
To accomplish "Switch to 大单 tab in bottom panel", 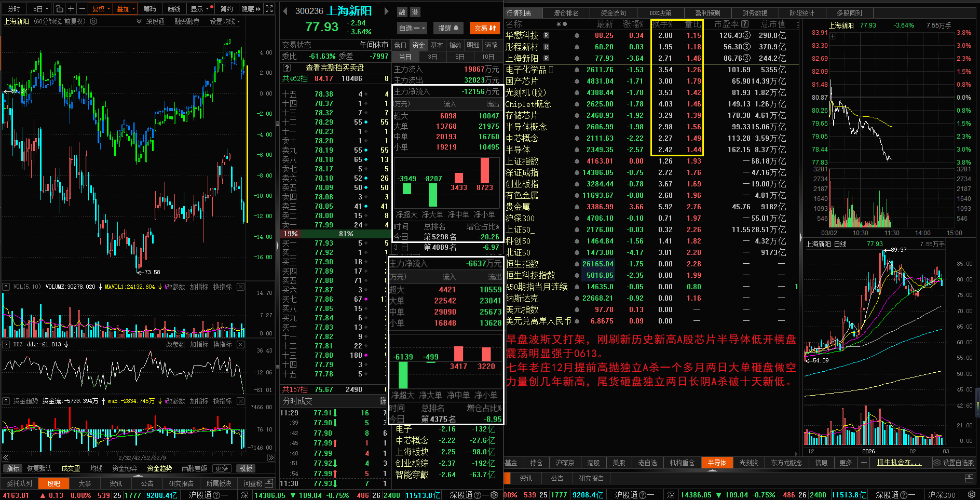I will click(85, 484).
